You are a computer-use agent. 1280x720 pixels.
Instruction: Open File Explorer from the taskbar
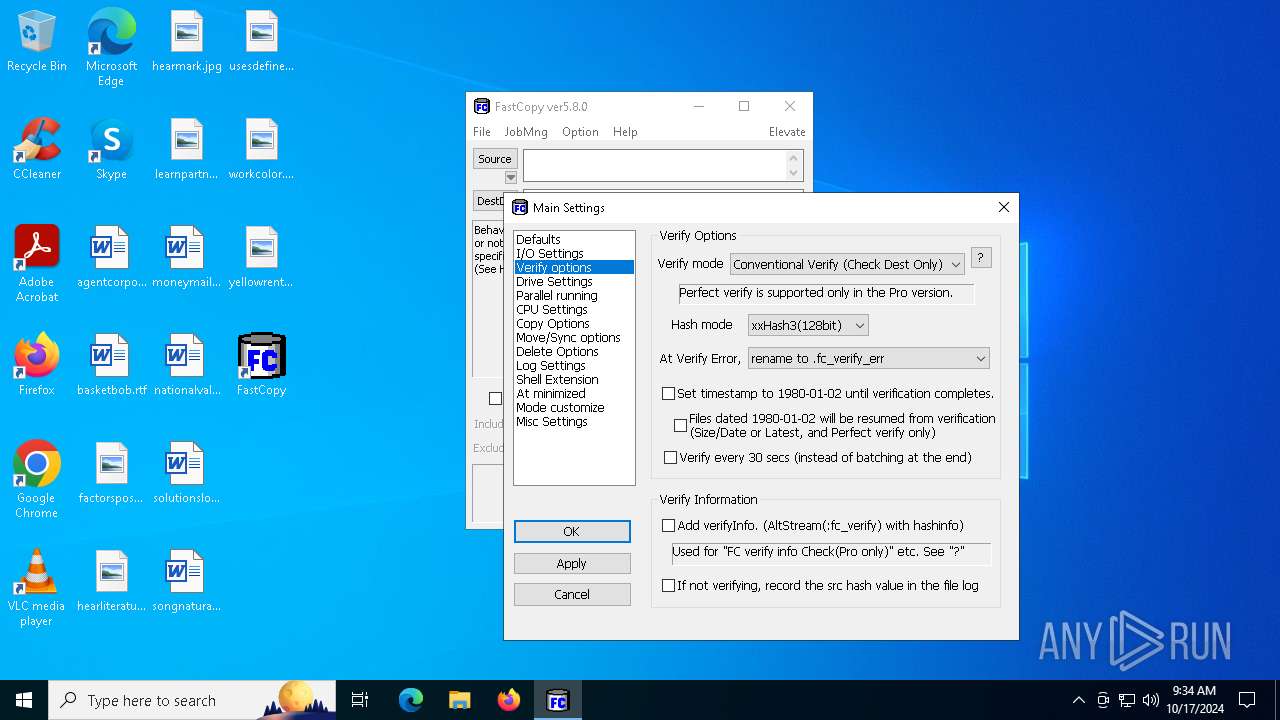click(460, 700)
